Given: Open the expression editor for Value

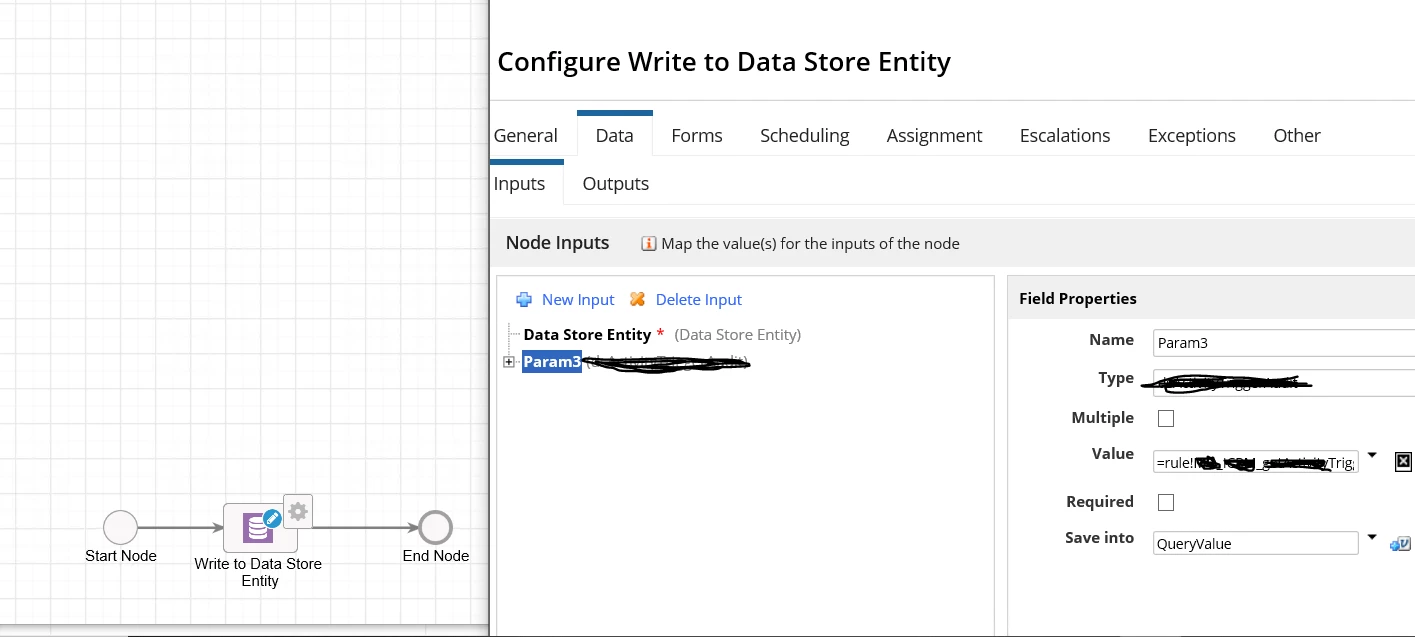Looking at the screenshot, I should pyautogui.click(x=1403, y=460).
